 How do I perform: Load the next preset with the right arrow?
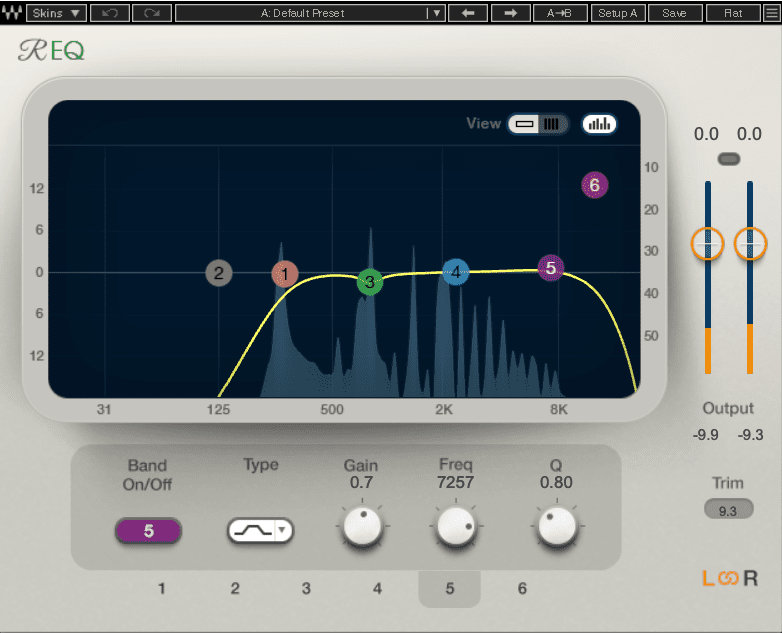[510, 13]
